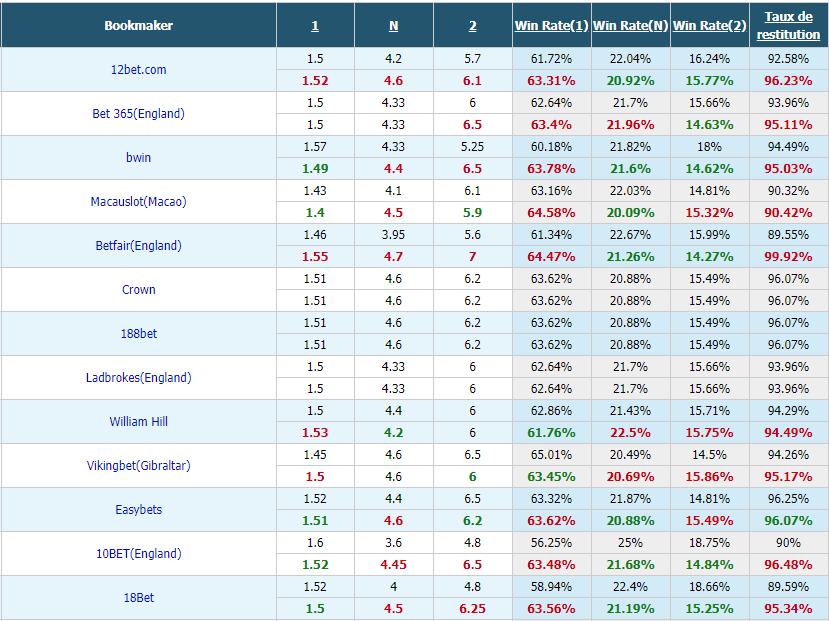Click the Taux de restitution header
This screenshot has width=829, height=621.
click(x=788, y=25)
